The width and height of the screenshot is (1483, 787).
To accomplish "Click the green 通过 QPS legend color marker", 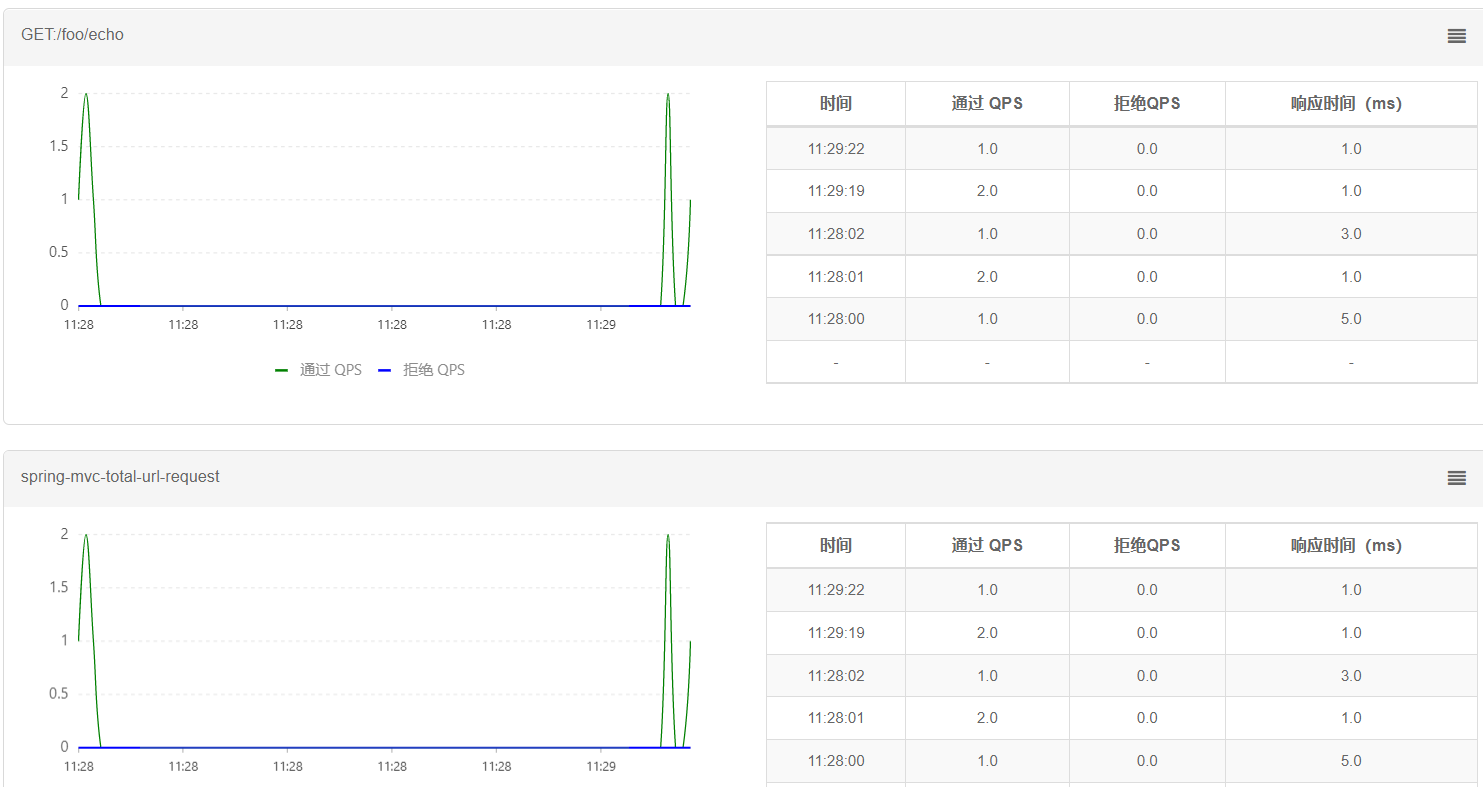I will coord(282,370).
